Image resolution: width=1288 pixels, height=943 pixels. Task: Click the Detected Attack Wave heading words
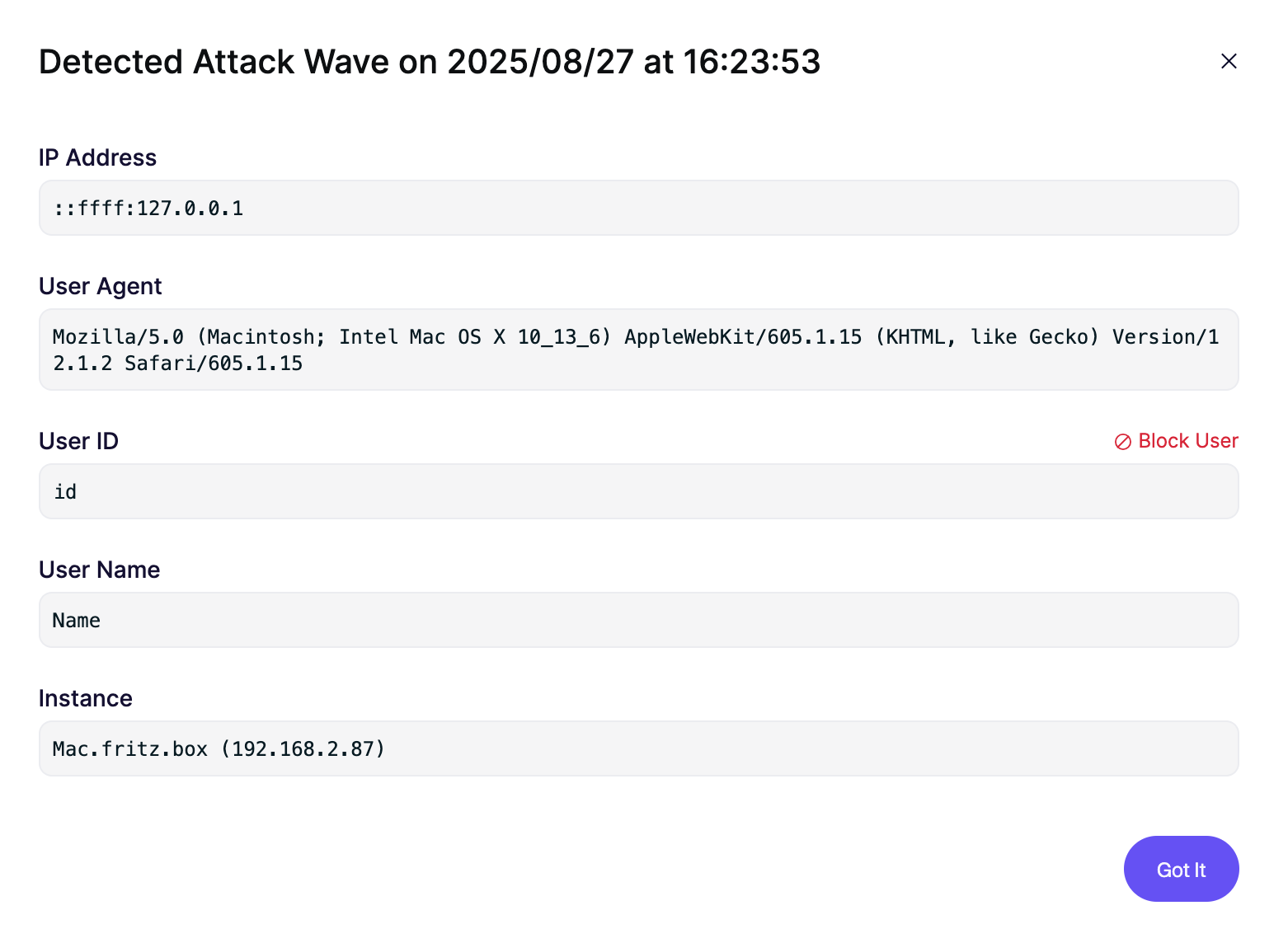pyautogui.click(x=214, y=62)
